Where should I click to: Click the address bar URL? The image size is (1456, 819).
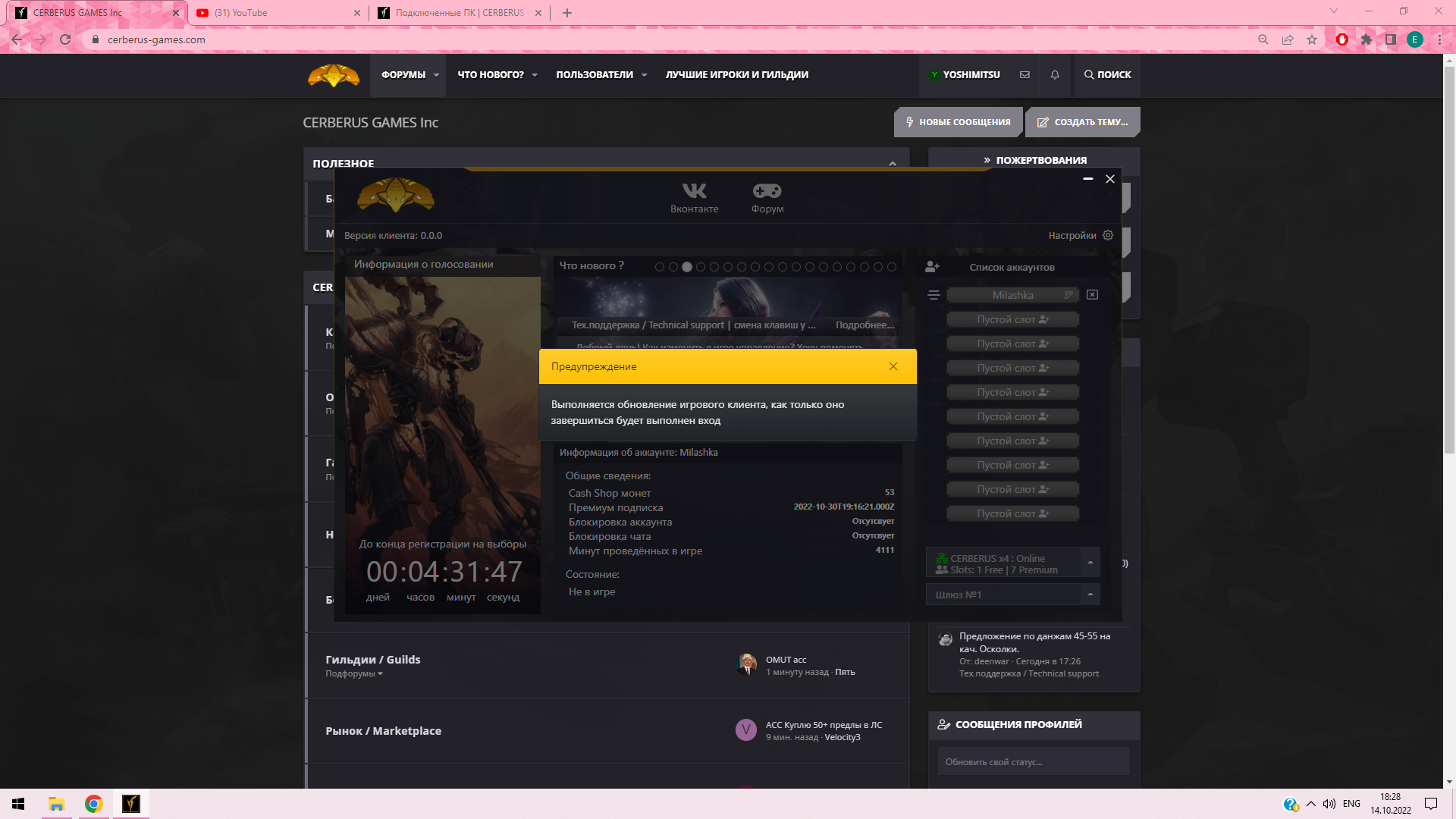(155, 39)
